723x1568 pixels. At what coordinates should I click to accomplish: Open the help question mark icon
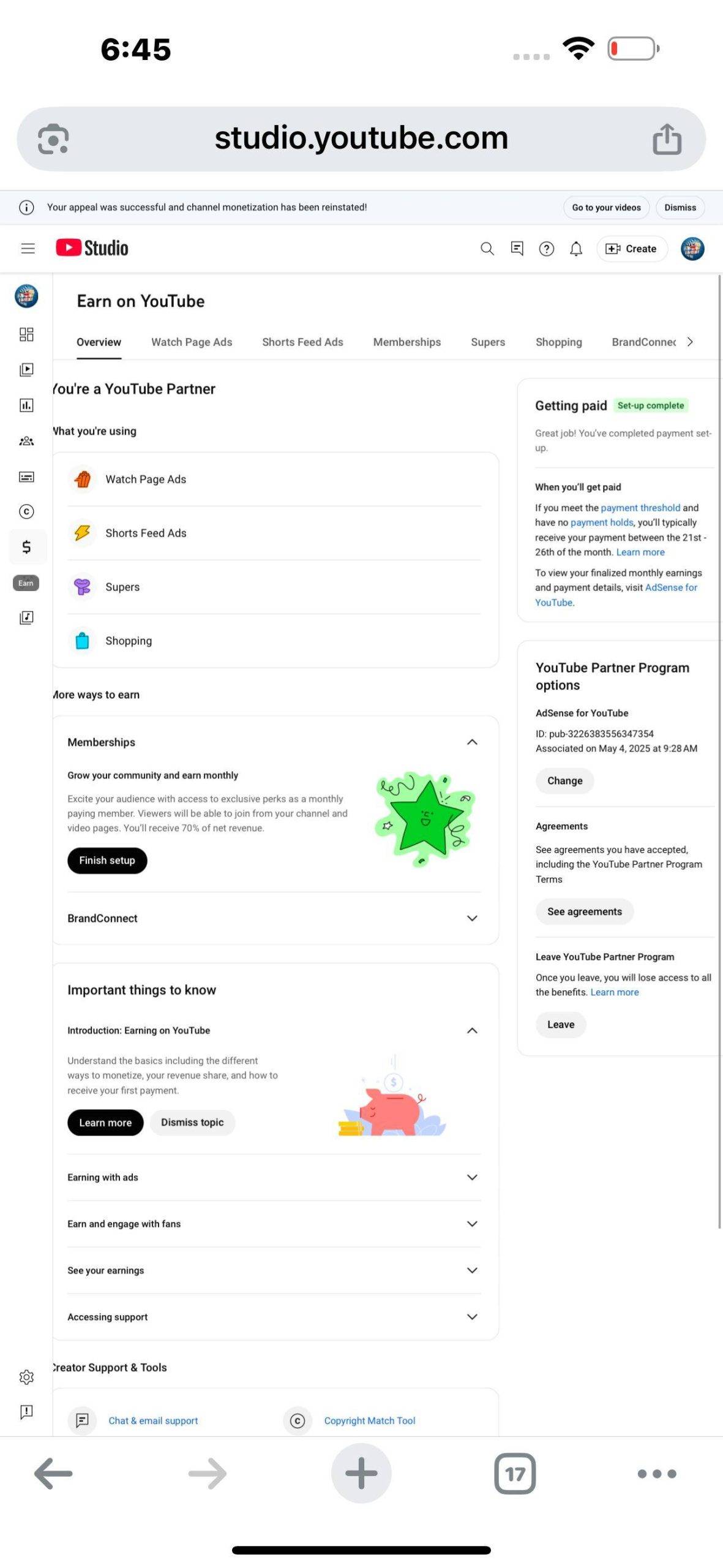[x=546, y=249]
